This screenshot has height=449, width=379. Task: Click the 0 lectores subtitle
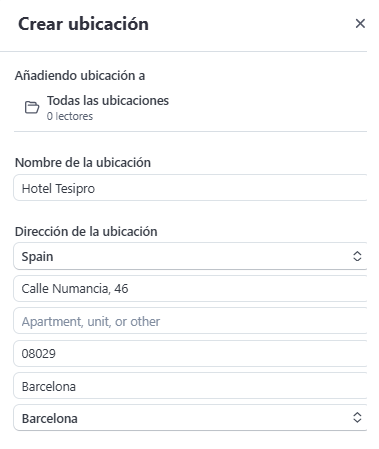point(70,116)
